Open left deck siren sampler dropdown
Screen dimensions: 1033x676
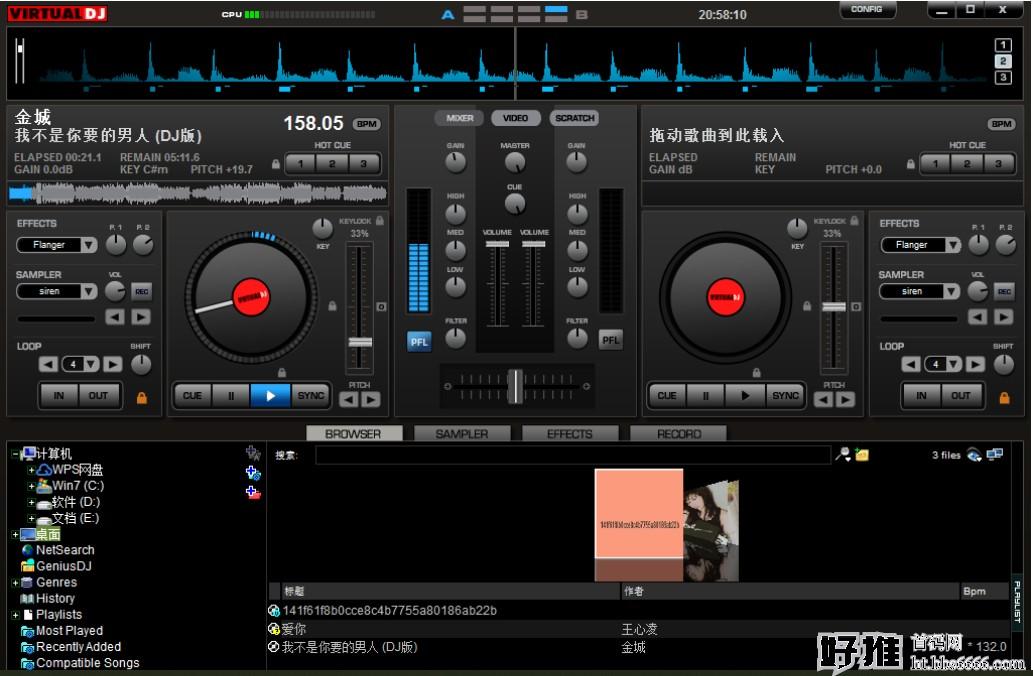click(x=90, y=291)
